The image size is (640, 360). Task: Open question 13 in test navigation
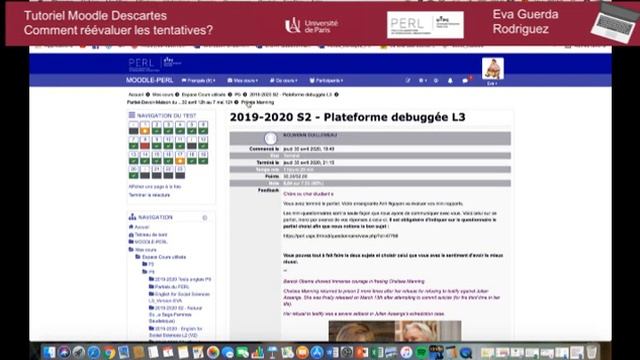[133, 158]
